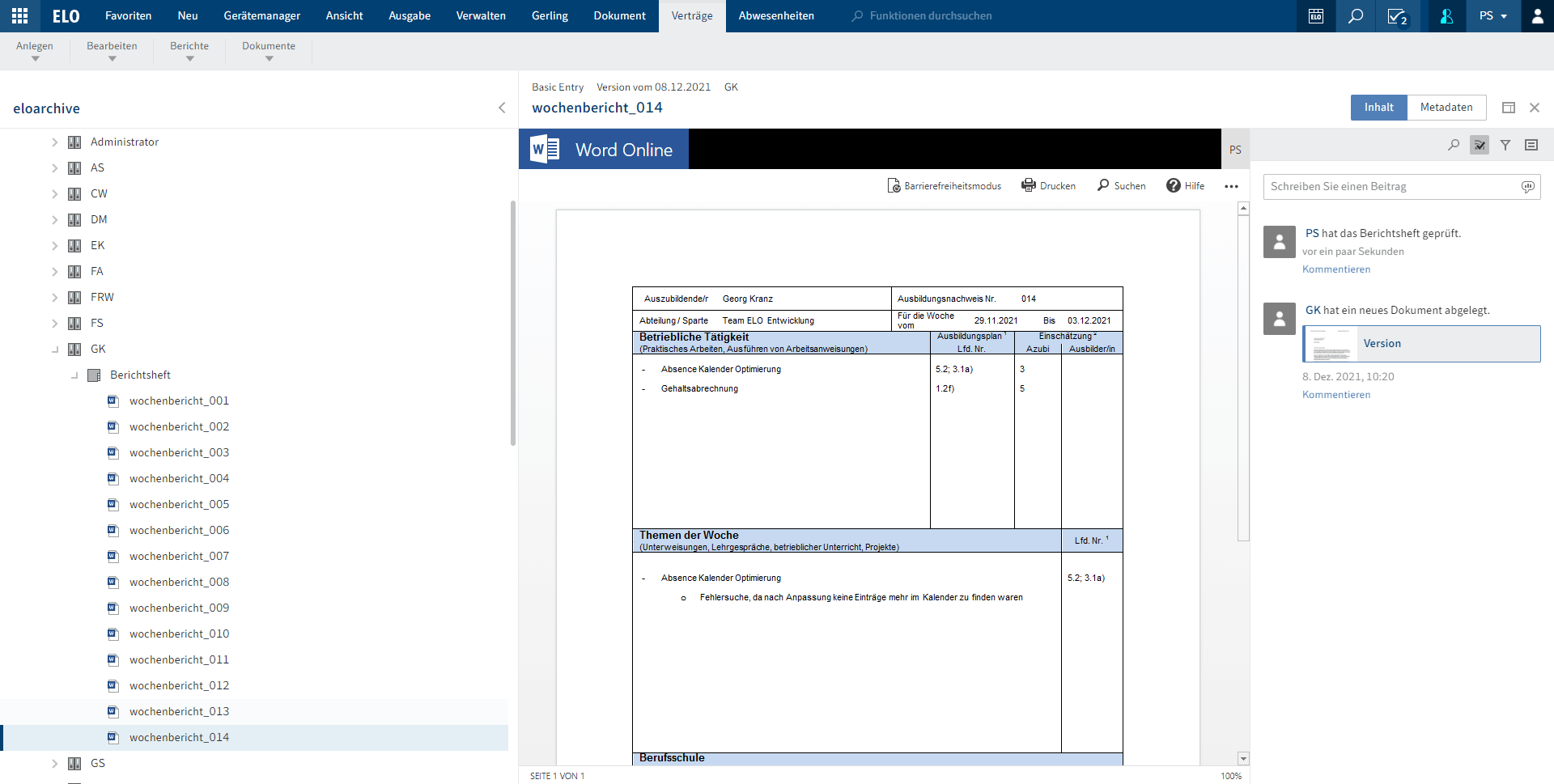Open the Anlegen dropdown
1554x784 pixels.
[x=35, y=51]
